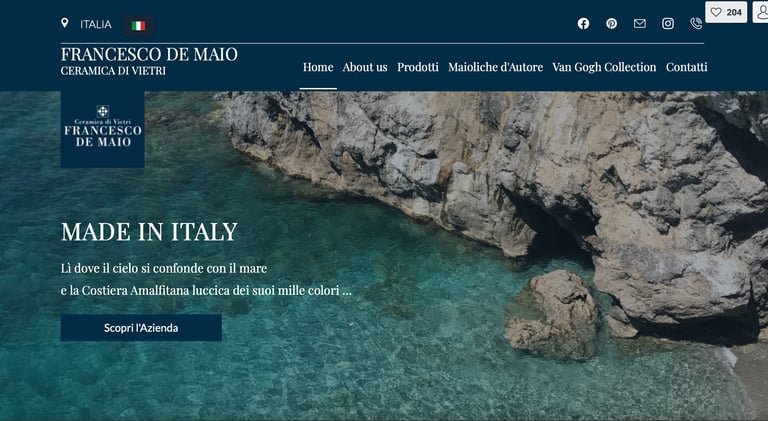Click the phone call icon
The height and width of the screenshot is (421, 768).
click(696, 23)
